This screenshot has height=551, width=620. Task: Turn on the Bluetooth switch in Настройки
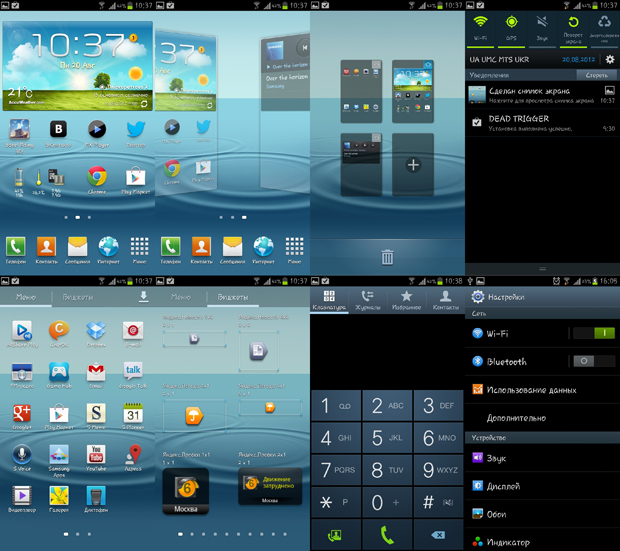pyautogui.click(x=594, y=361)
